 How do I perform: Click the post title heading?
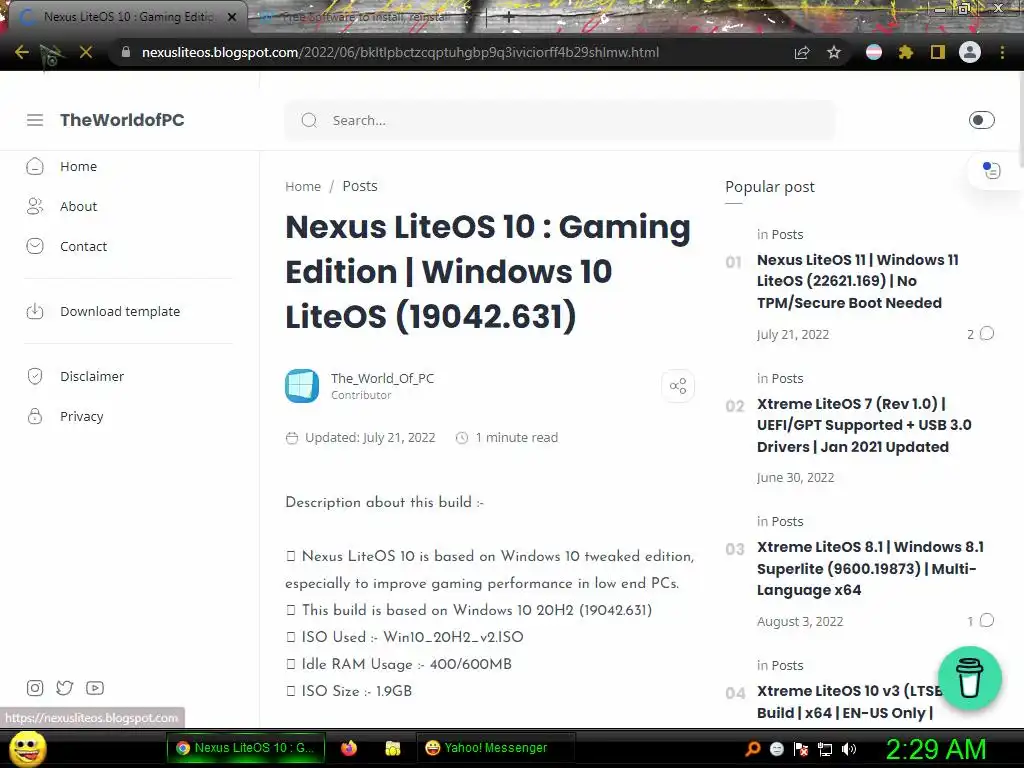pos(488,272)
